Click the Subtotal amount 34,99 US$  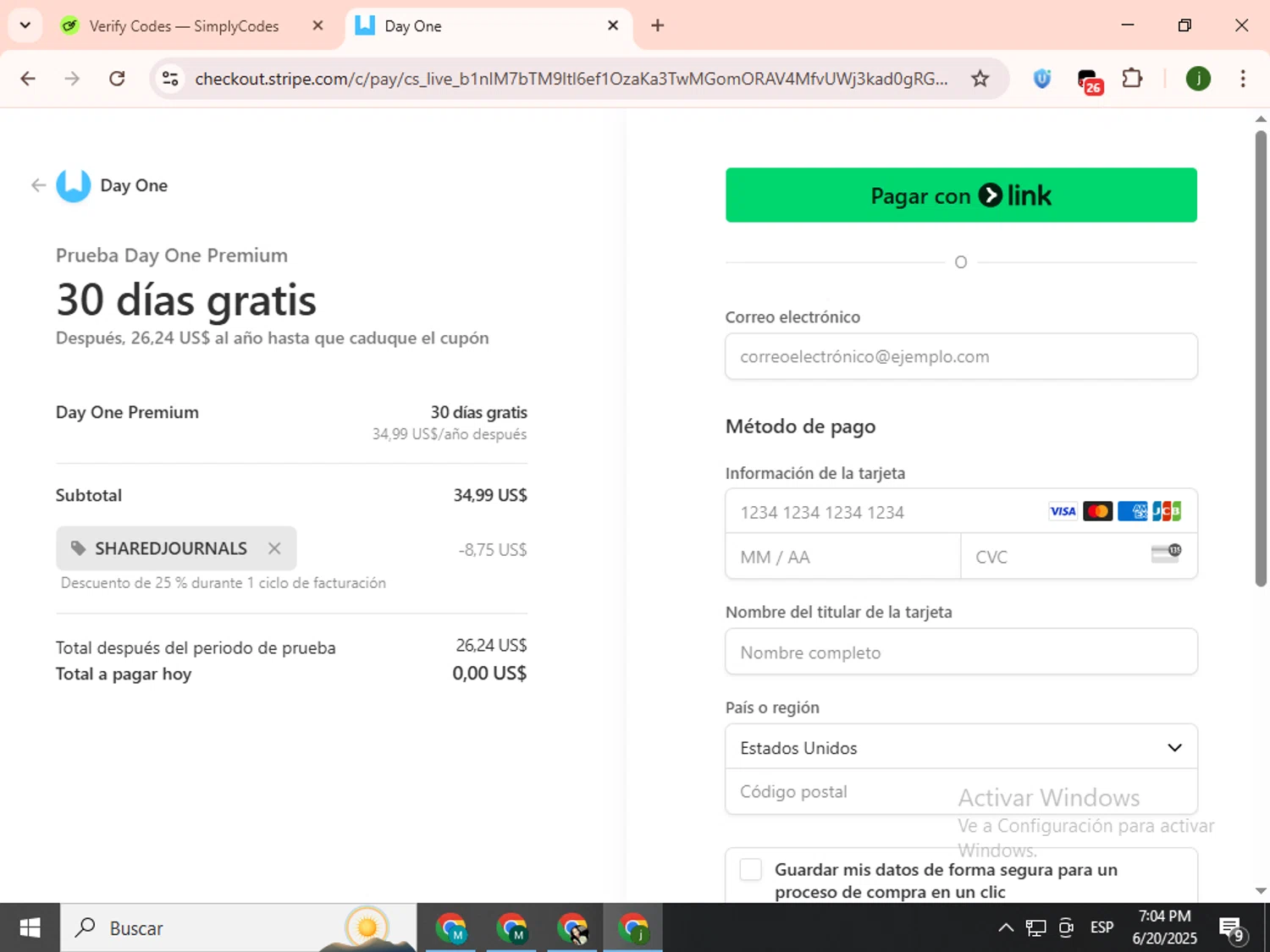(490, 495)
